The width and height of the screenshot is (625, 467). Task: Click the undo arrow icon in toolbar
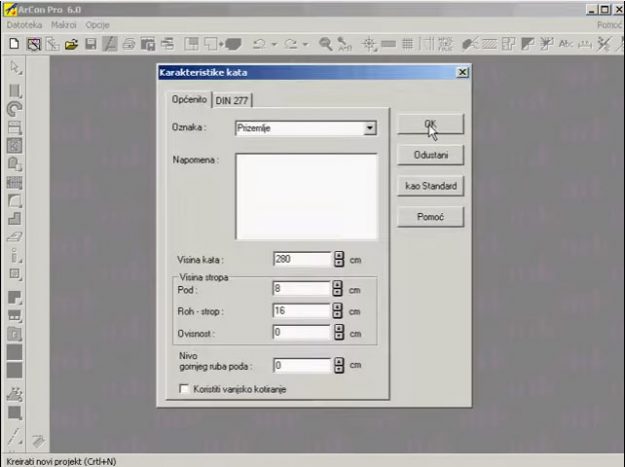(x=260, y=44)
